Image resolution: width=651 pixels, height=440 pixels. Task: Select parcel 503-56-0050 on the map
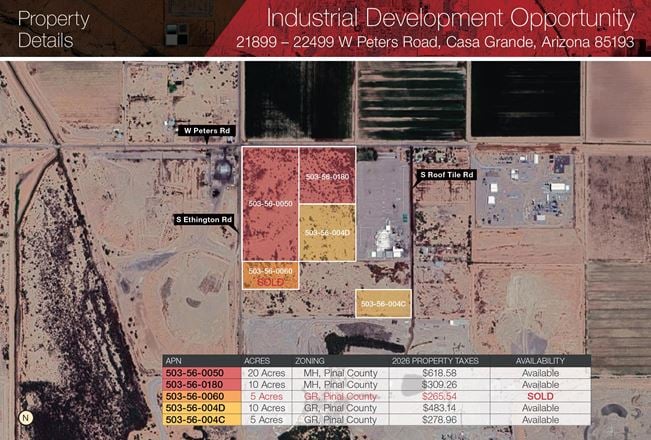[270, 204]
